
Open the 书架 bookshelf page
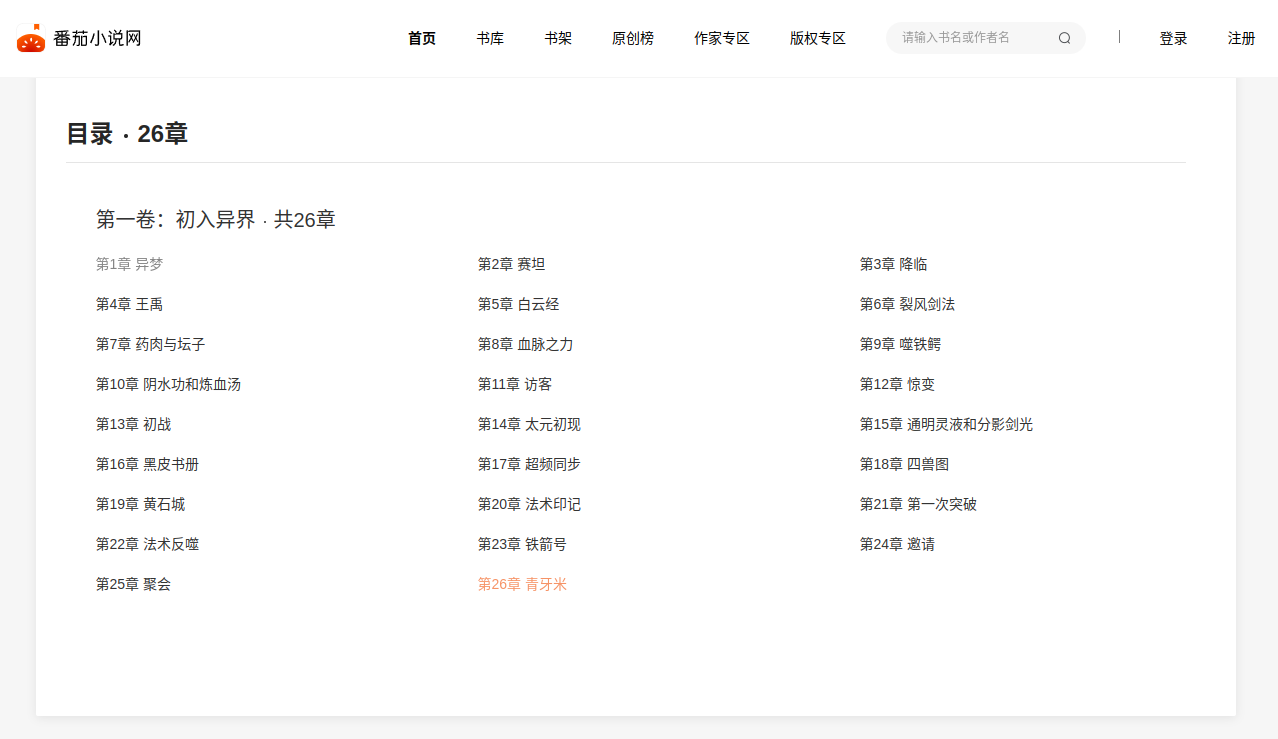click(x=558, y=38)
